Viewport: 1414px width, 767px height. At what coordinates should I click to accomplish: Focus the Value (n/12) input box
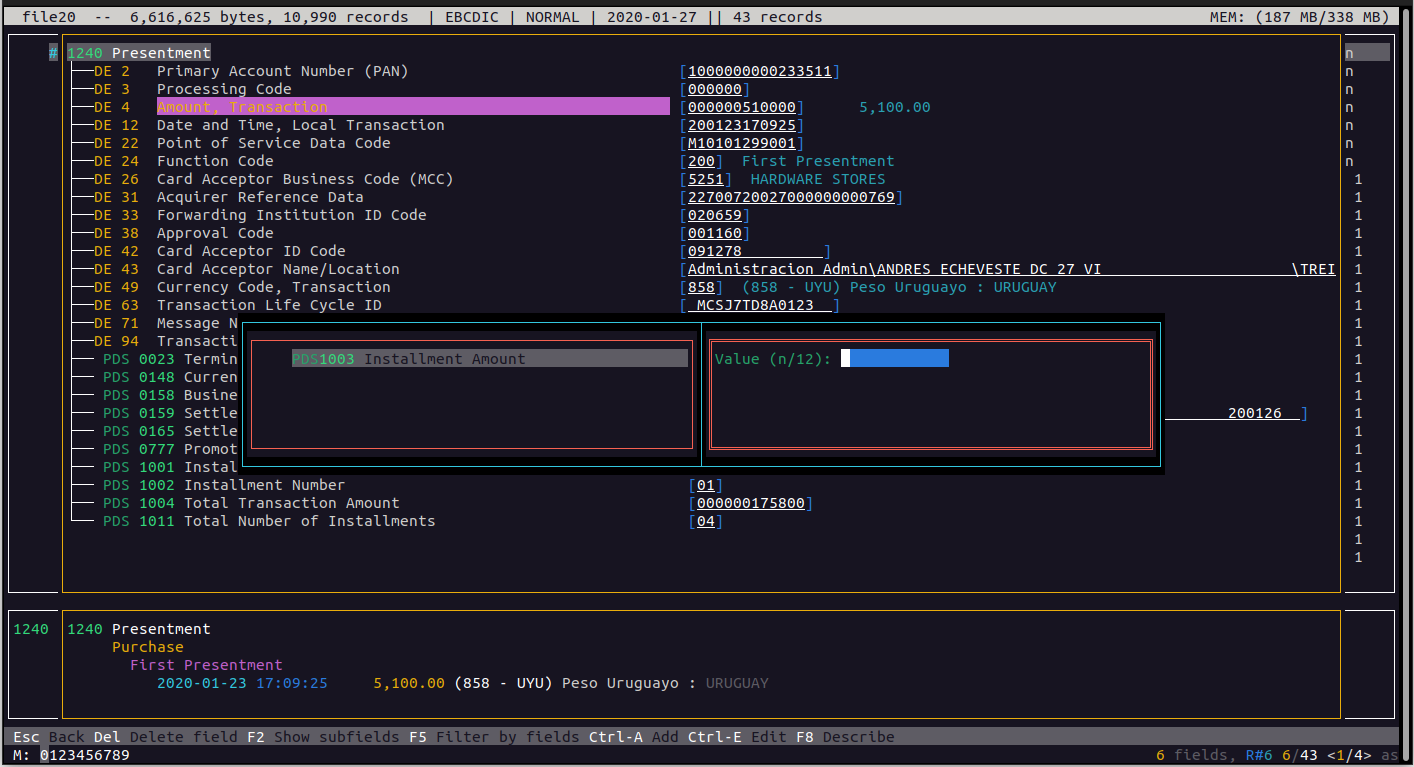click(894, 359)
